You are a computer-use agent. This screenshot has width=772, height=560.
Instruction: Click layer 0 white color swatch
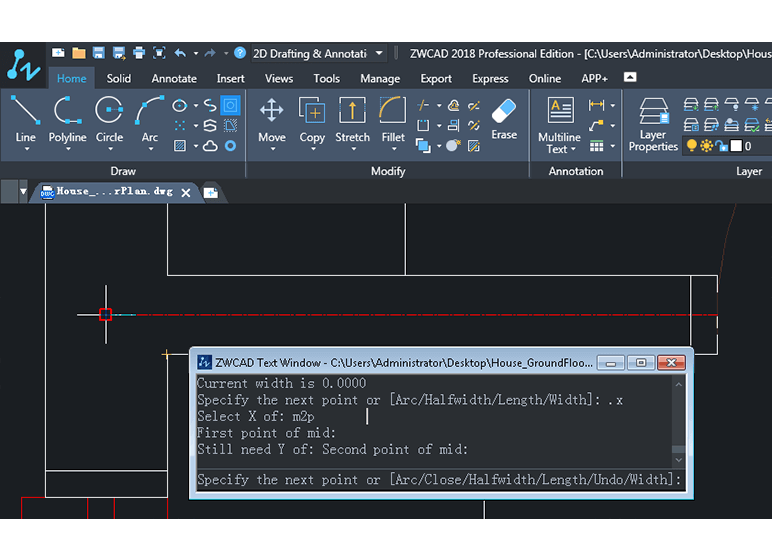[736, 146]
